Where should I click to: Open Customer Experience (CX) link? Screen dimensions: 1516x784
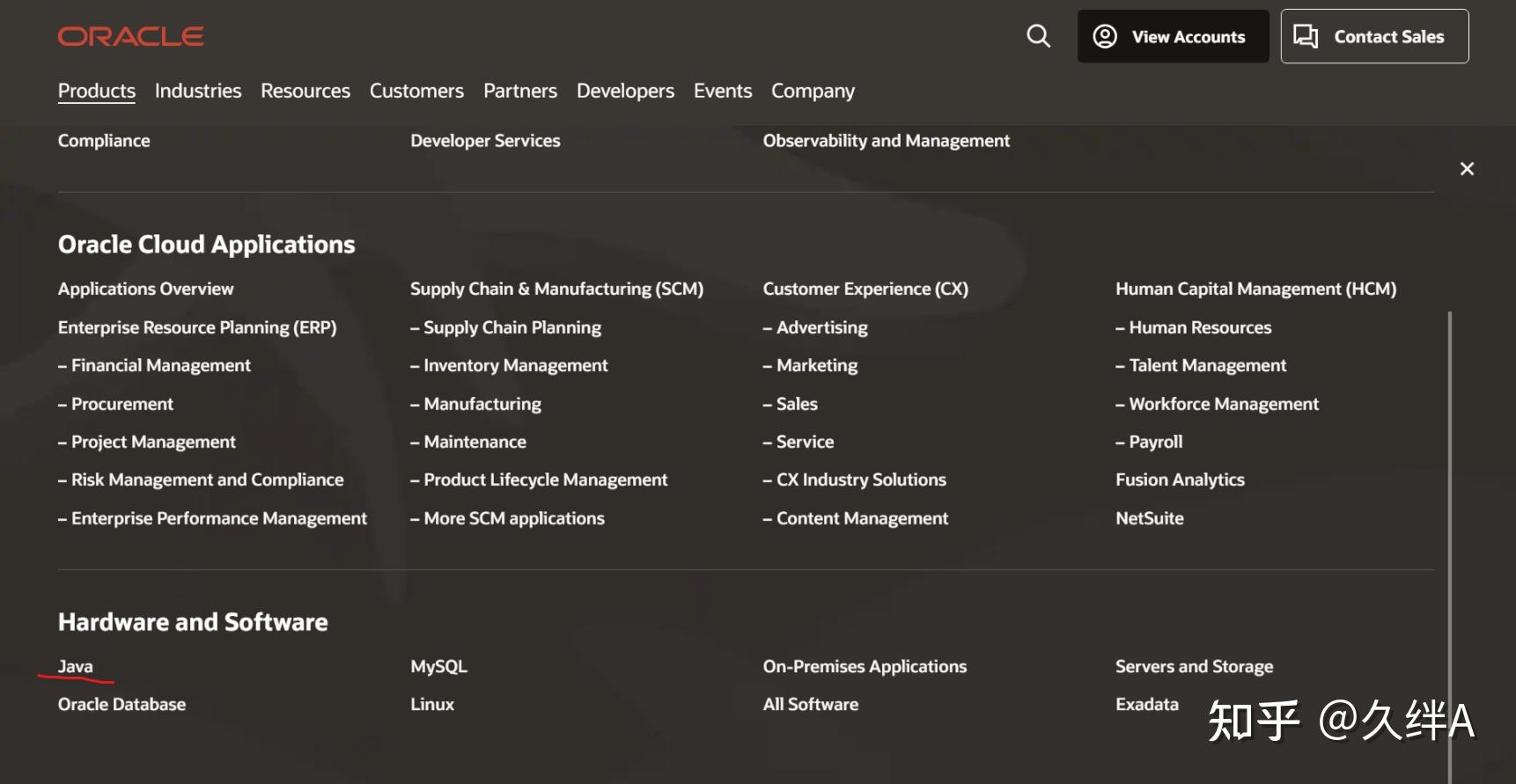pyautogui.click(x=865, y=289)
